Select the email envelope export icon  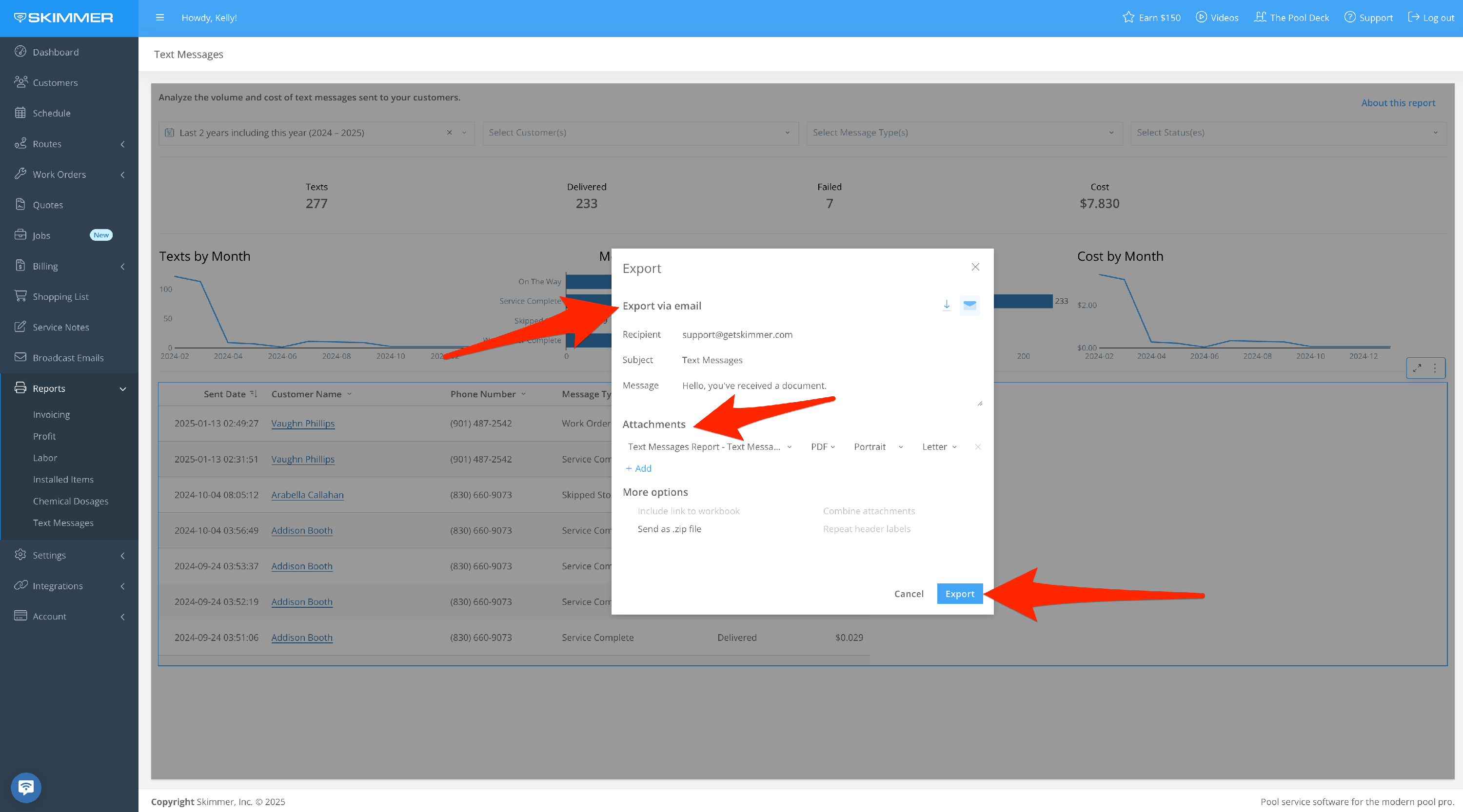969,305
